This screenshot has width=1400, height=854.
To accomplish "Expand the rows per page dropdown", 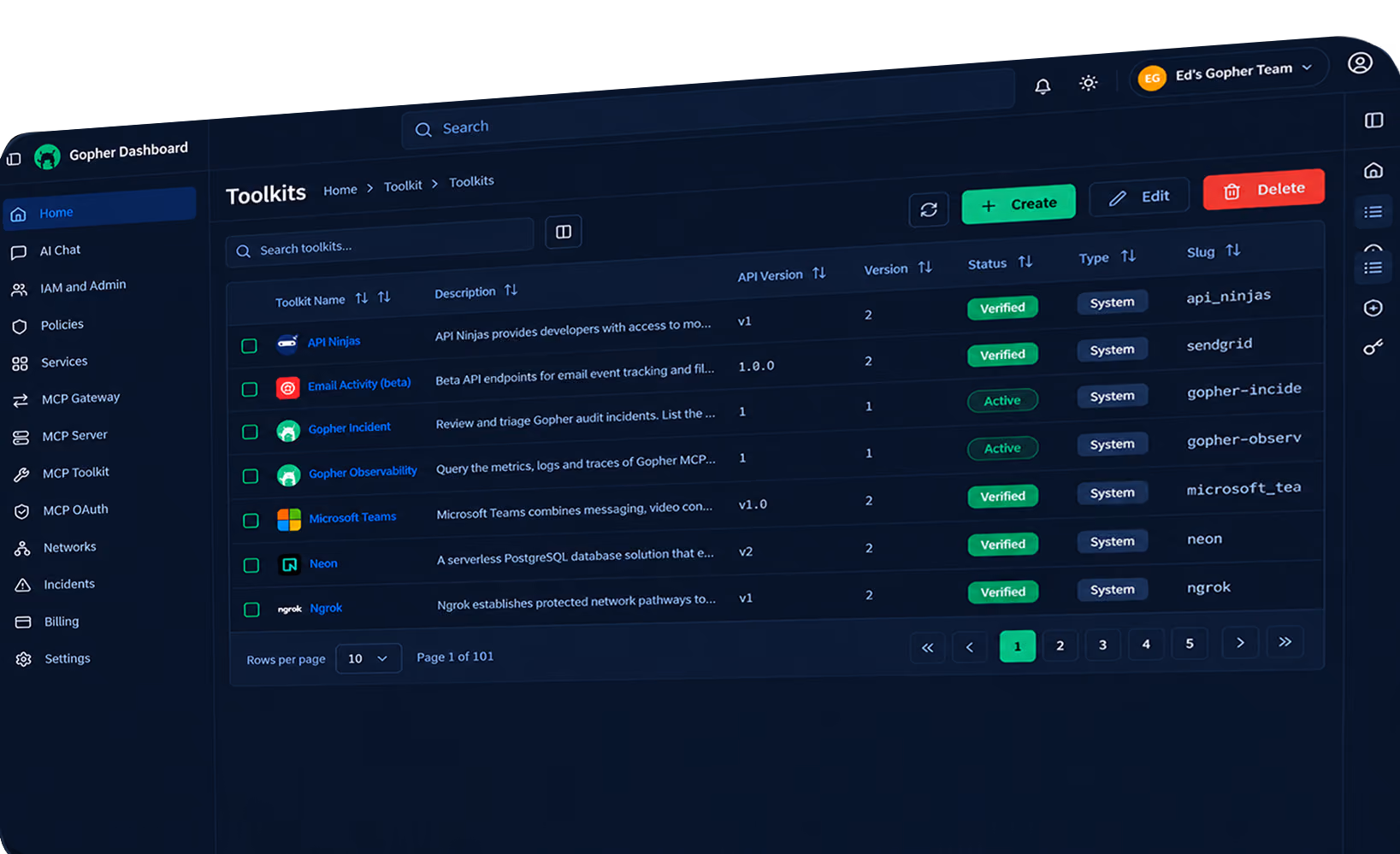I will 369,658.
